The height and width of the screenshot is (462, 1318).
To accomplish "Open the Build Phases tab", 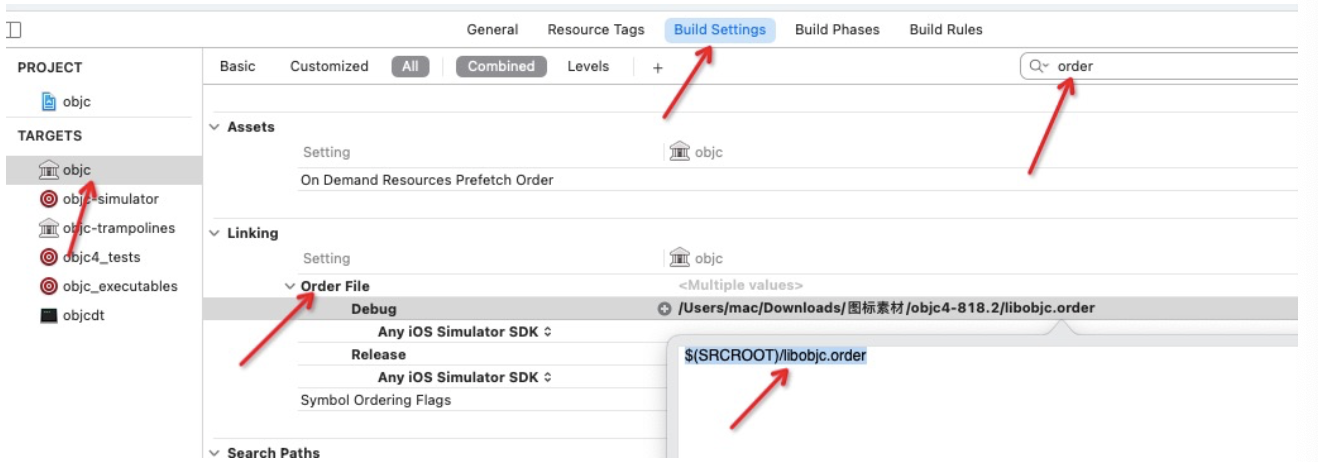I will click(x=837, y=29).
